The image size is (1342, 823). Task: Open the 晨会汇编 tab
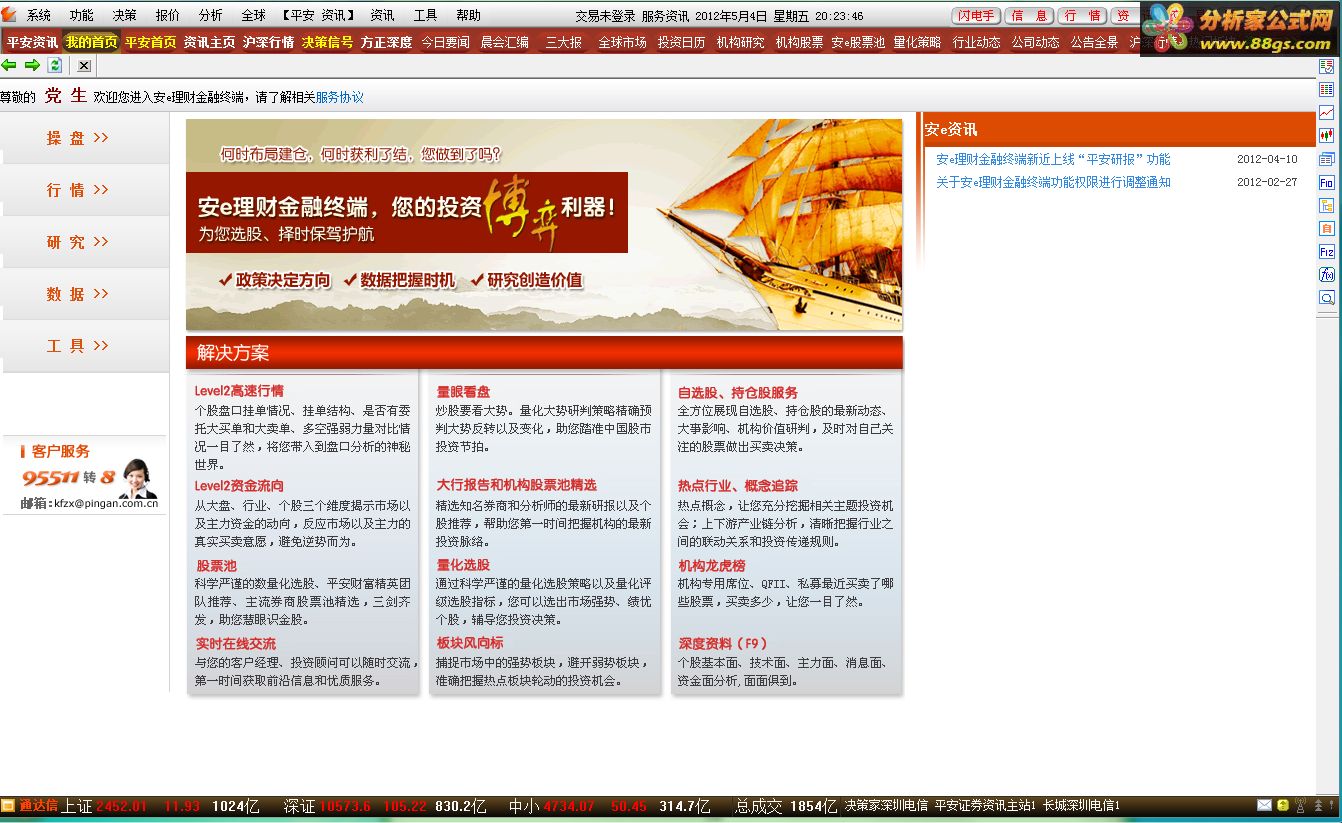pyautogui.click(x=505, y=42)
